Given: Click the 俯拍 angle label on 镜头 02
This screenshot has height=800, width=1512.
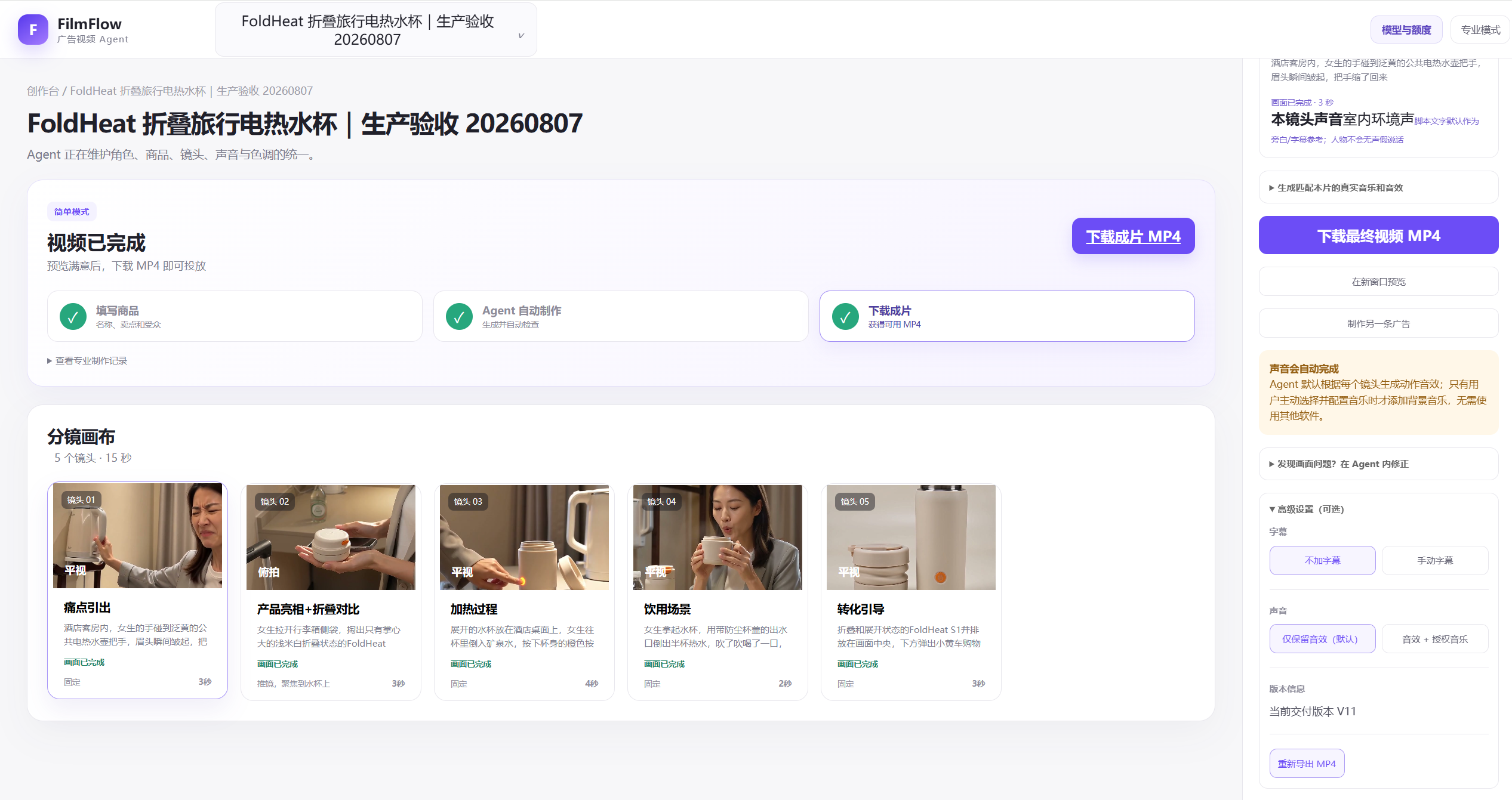Looking at the screenshot, I should click(x=269, y=572).
